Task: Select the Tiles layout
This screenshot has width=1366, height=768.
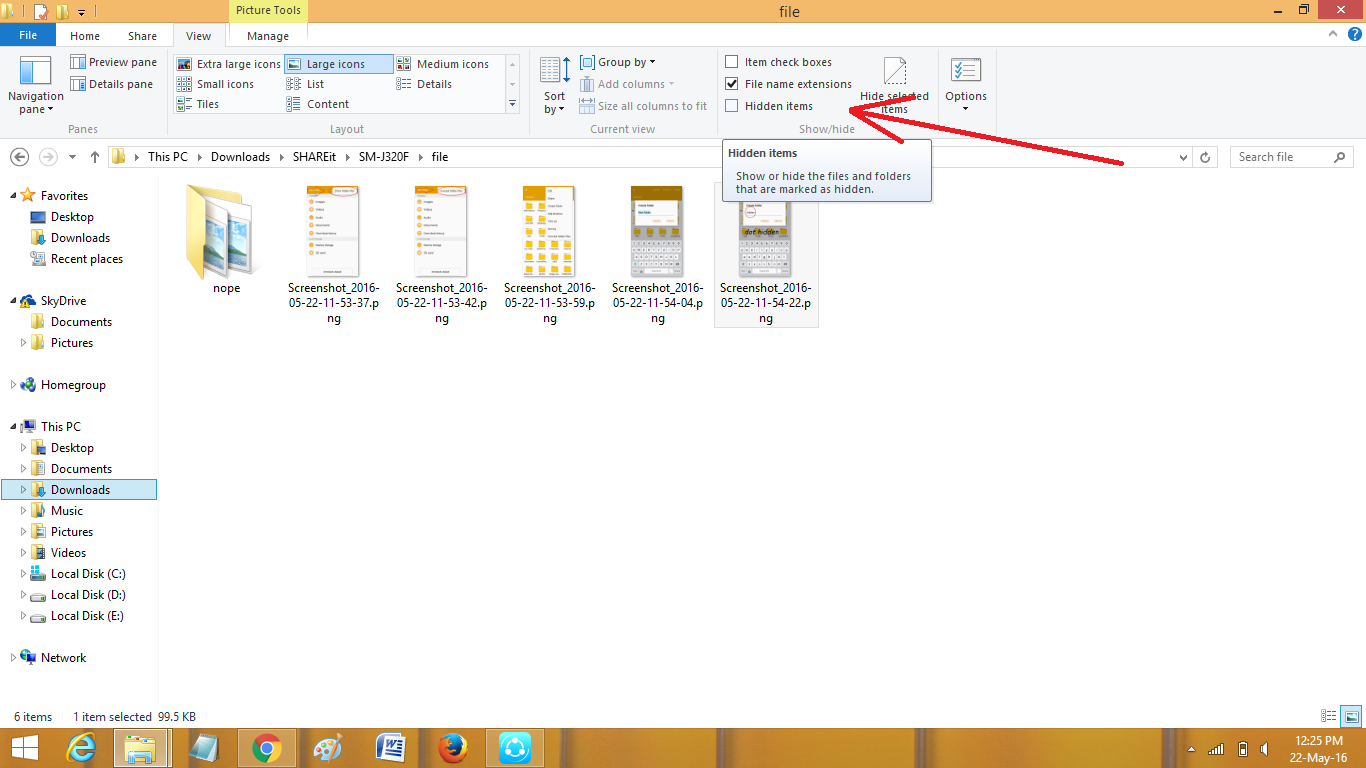Action: pyautogui.click(x=207, y=104)
